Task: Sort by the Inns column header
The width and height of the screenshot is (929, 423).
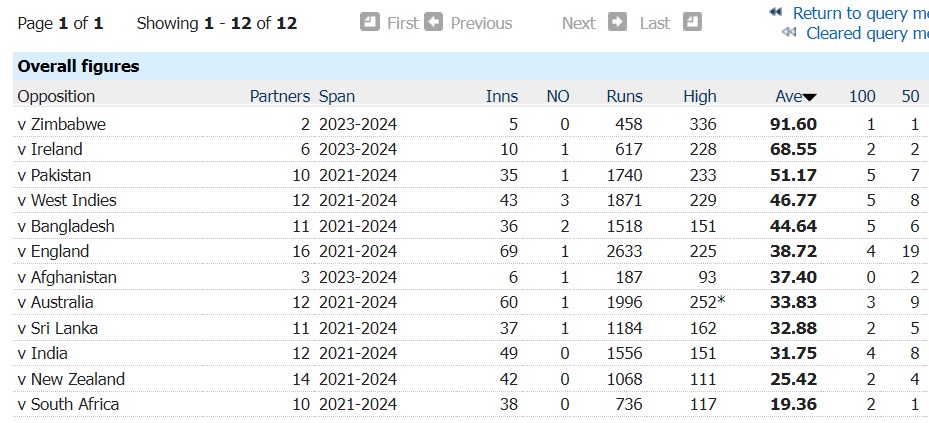Action: click(x=502, y=97)
